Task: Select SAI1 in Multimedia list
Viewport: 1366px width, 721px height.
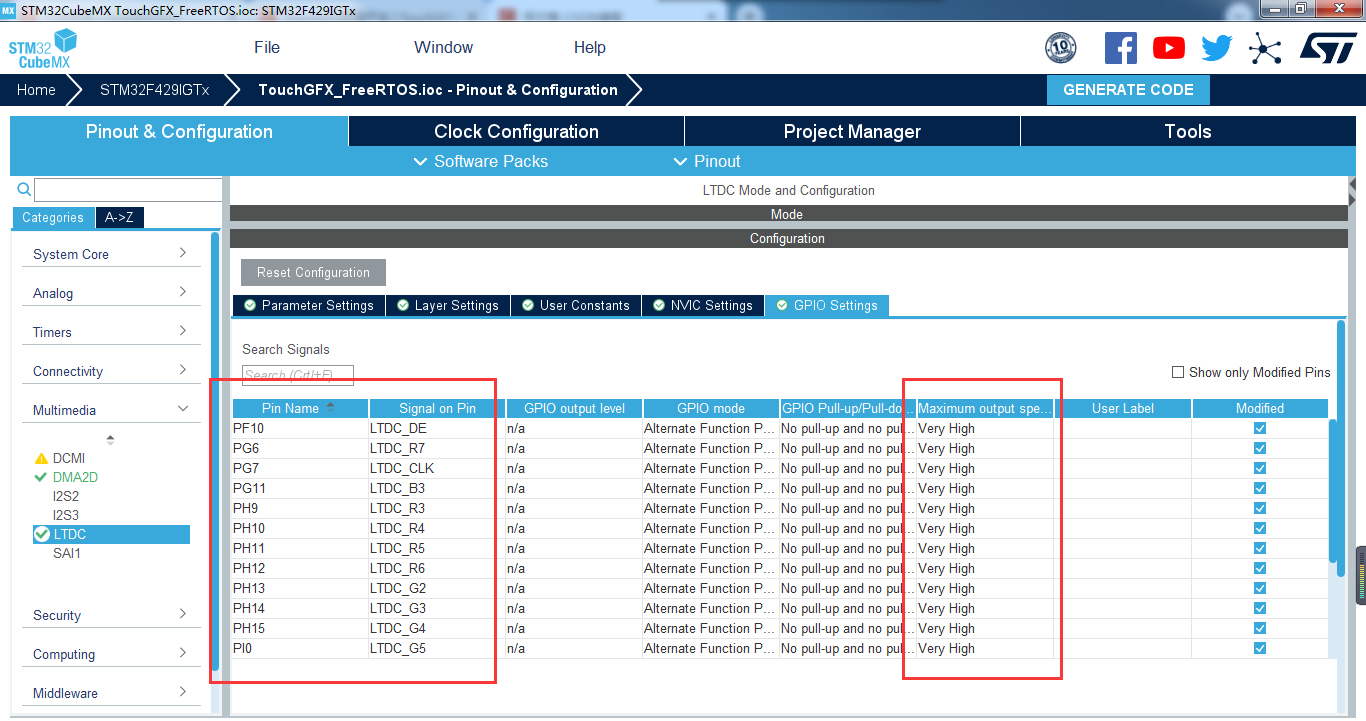Action: coord(67,553)
